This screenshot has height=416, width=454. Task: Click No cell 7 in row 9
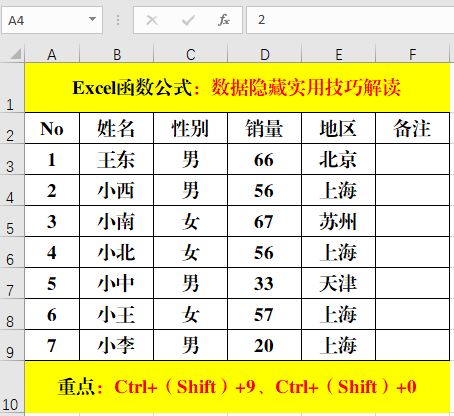tap(52, 345)
